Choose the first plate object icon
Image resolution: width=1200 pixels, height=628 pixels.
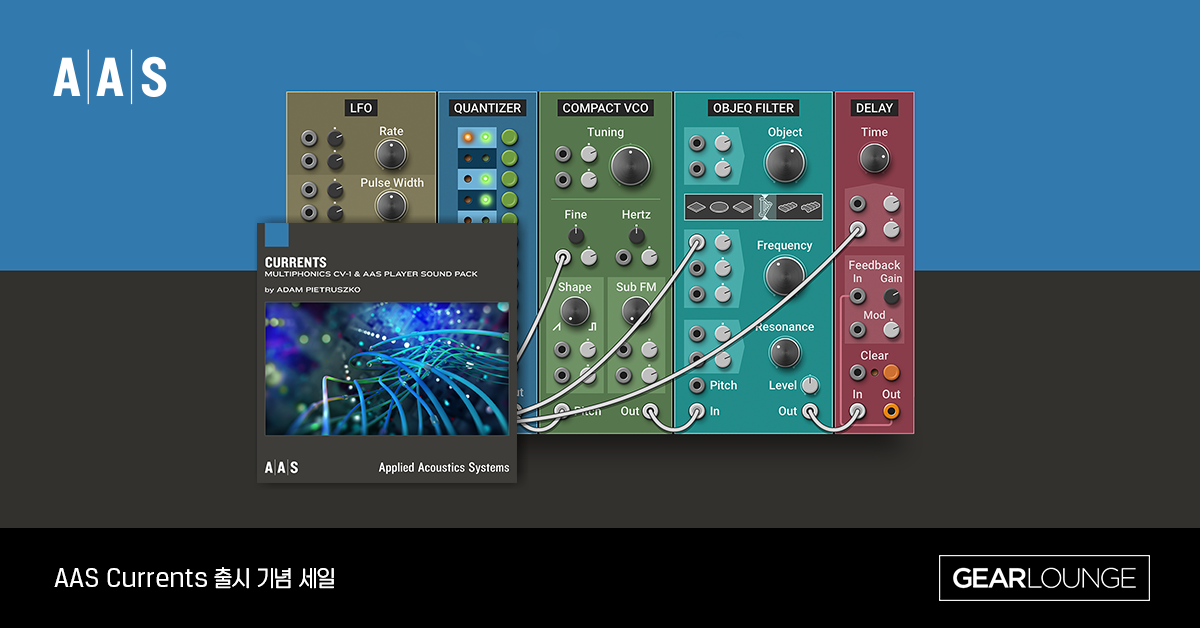696,207
